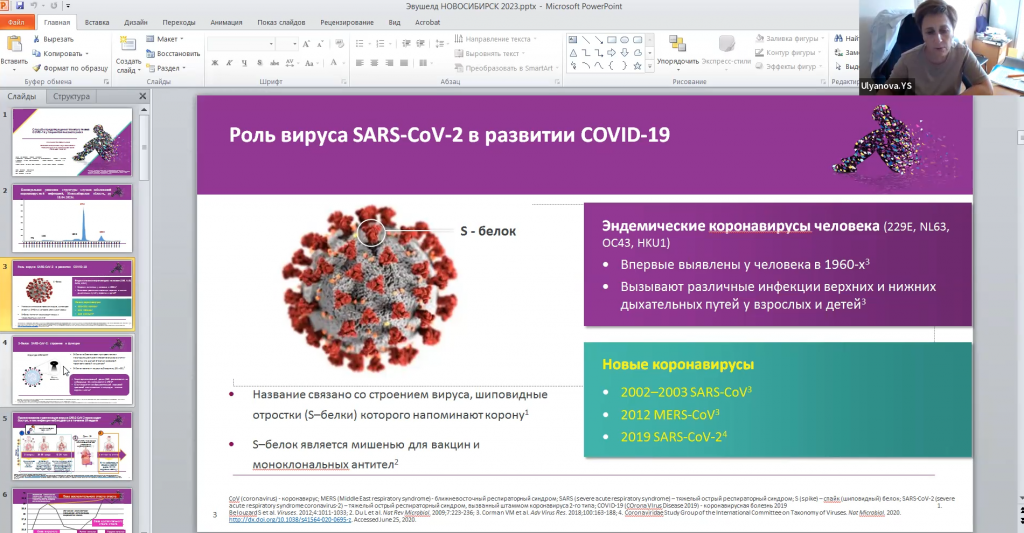Image resolution: width=1024 pixels, height=533 pixels.
Task: Select the five-point star shape
Action: tap(637, 66)
